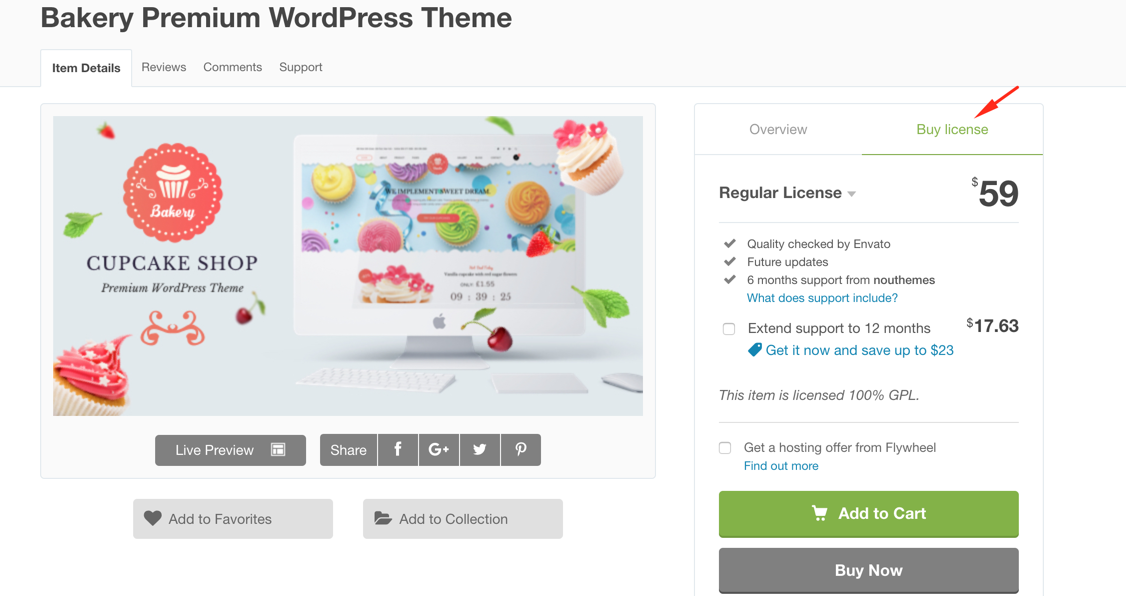
Task: Click the folder icon in Add to Collection
Action: [382, 519]
